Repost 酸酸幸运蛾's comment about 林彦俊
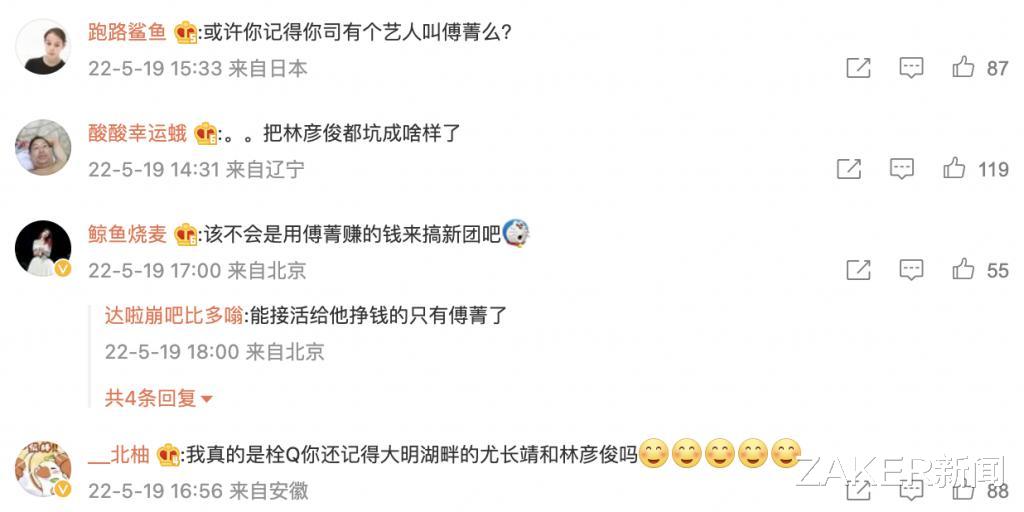 pyautogui.click(x=848, y=169)
